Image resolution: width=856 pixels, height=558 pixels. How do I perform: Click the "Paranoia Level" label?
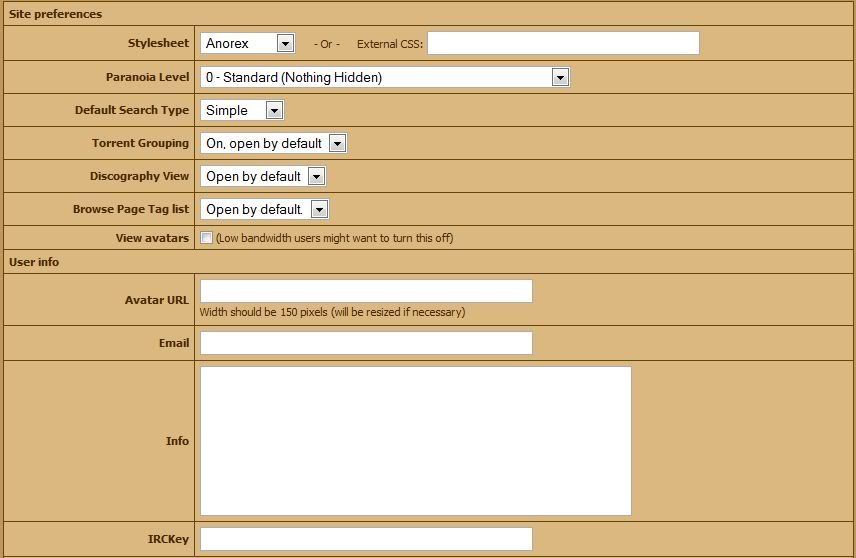(x=147, y=77)
